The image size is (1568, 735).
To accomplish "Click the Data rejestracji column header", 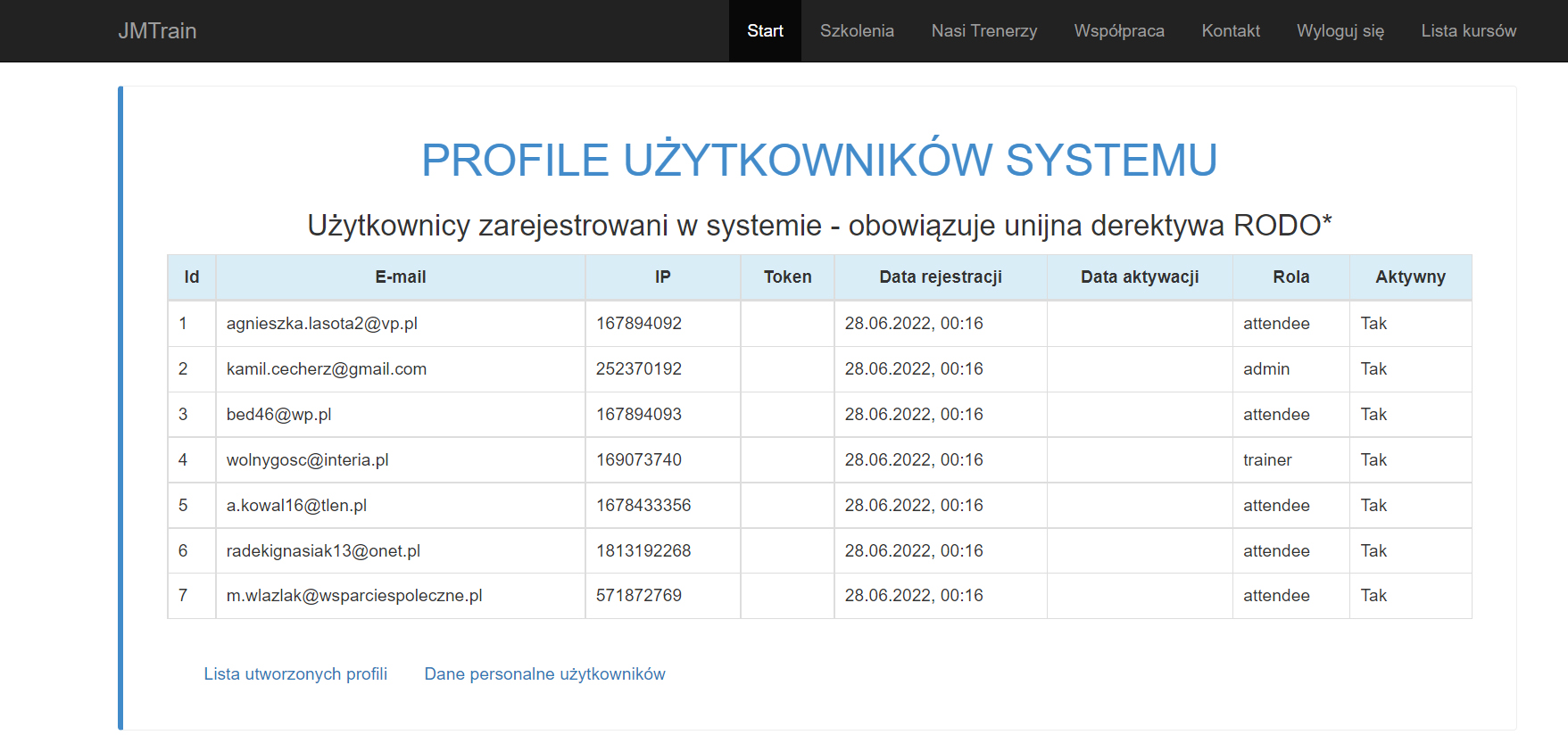I will [941, 277].
